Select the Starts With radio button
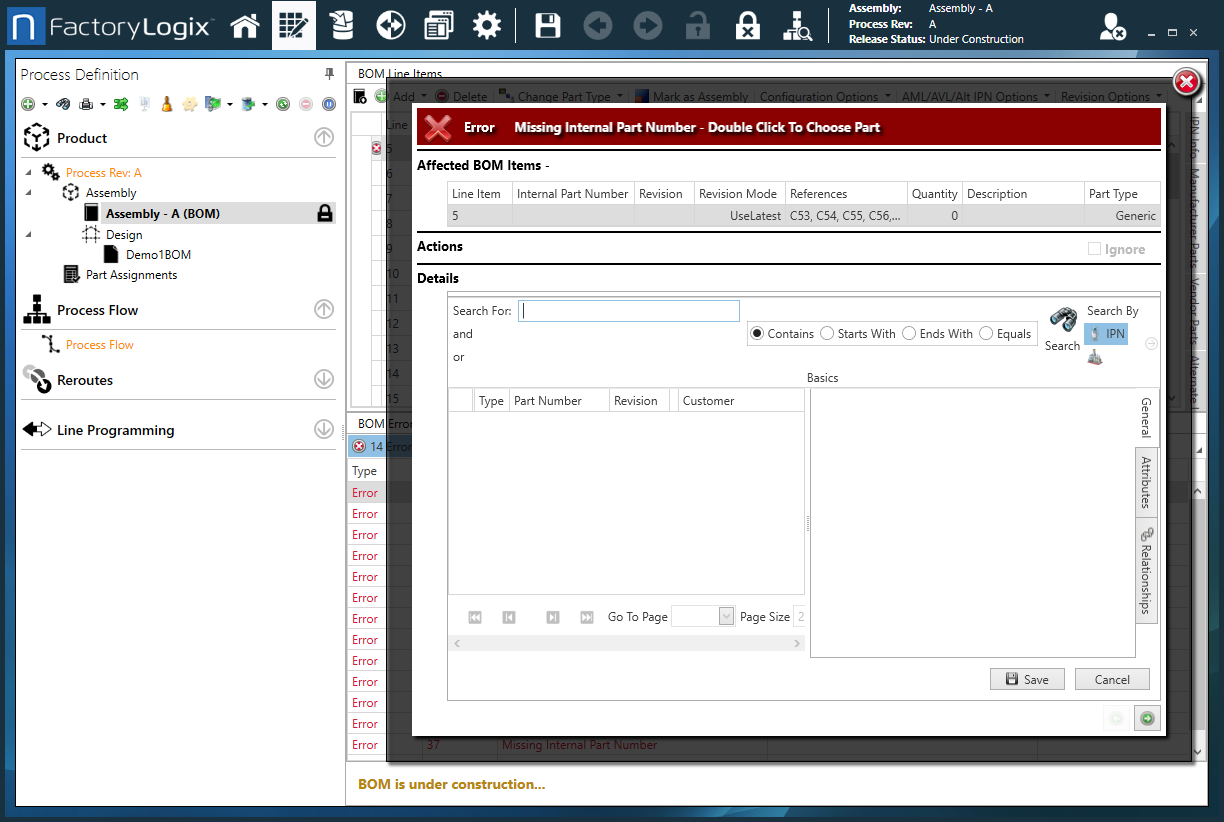 [827, 333]
